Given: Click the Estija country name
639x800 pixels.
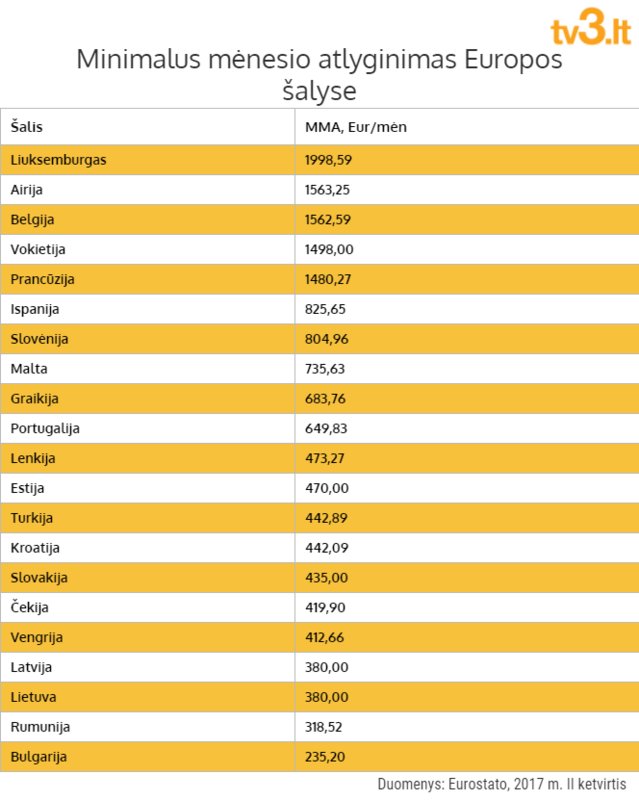Looking at the screenshot, I should coord(28,488).
